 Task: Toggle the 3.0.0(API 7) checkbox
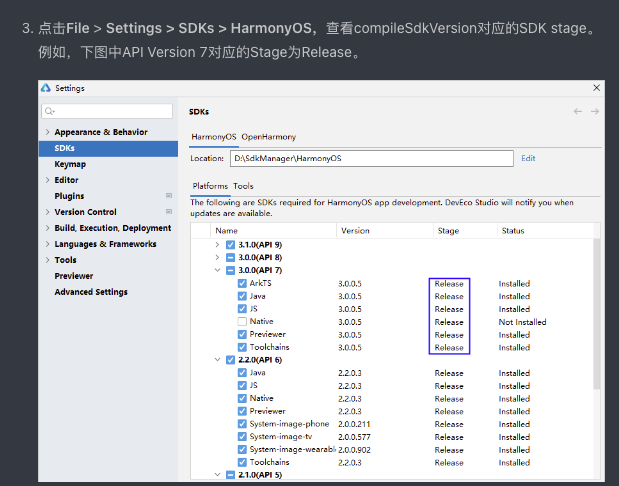231,270
